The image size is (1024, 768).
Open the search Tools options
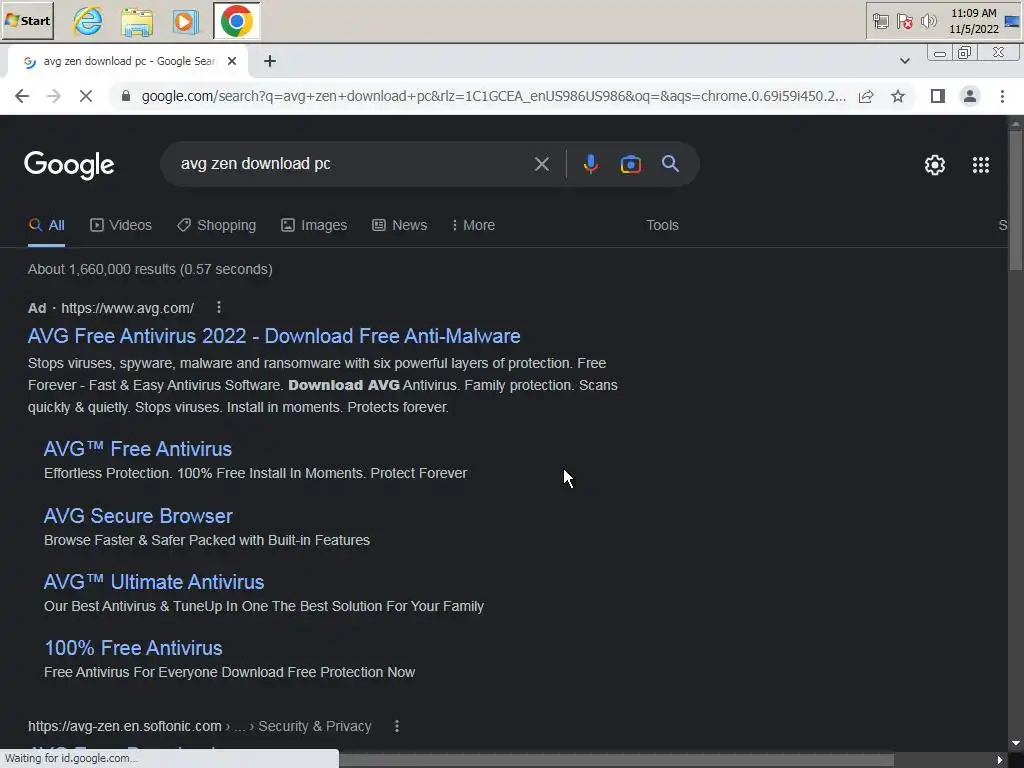coord(662,225)
